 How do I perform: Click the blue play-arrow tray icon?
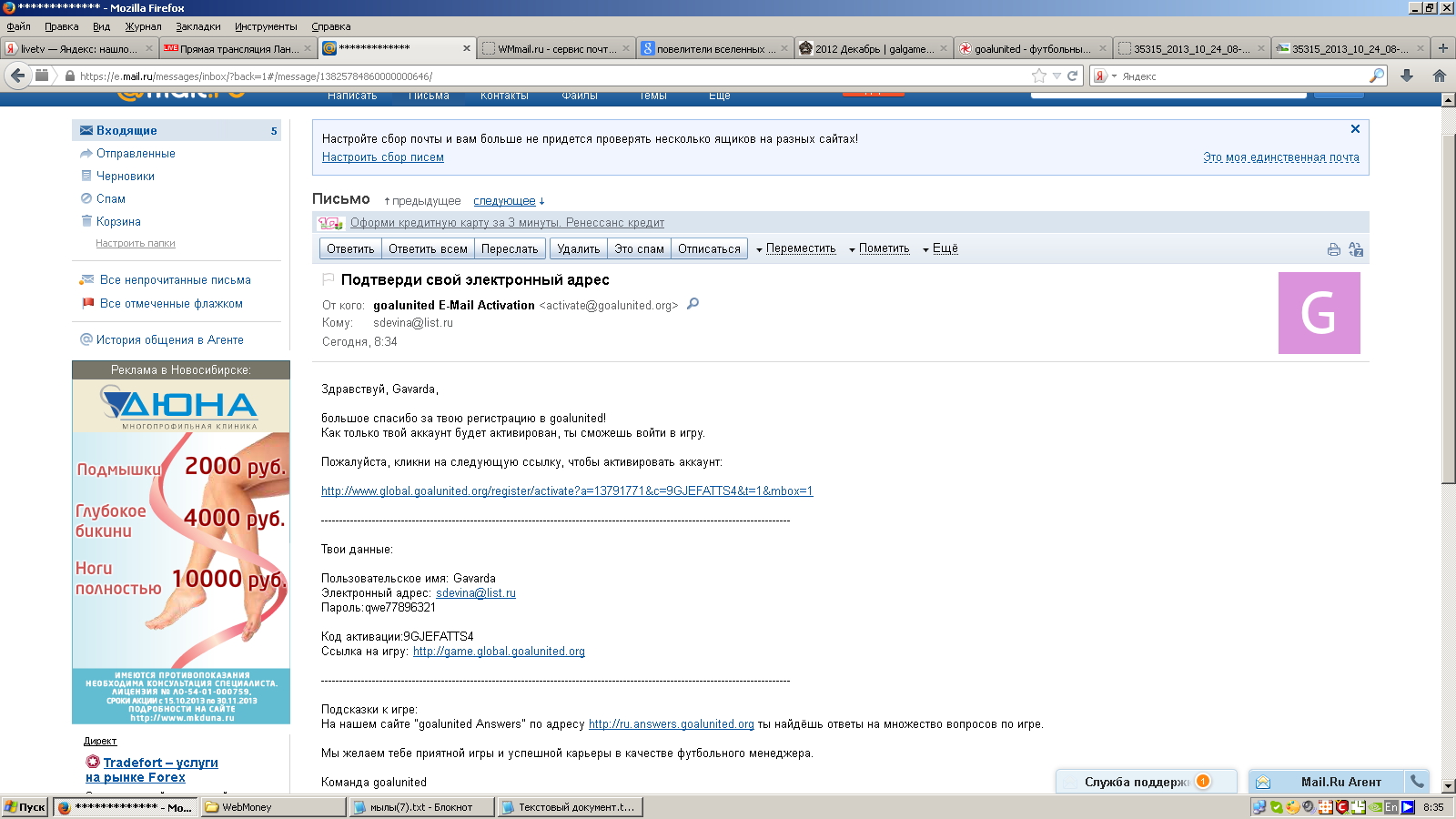click(1408, 807)
